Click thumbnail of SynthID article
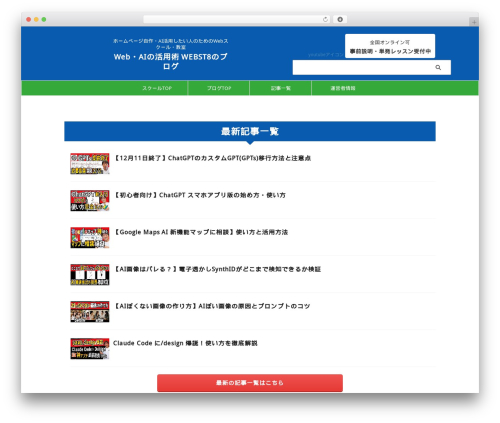Screen dimensions: 500x423 coord(90,275)
